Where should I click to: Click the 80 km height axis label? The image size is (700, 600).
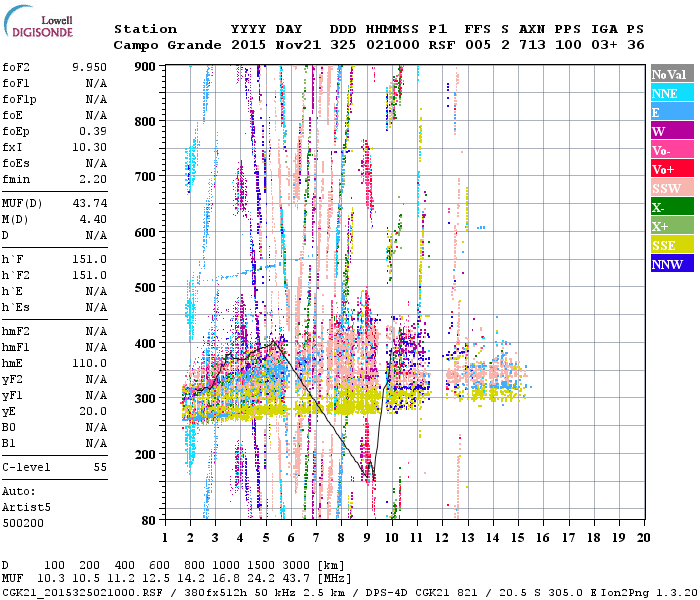[149, 520]
